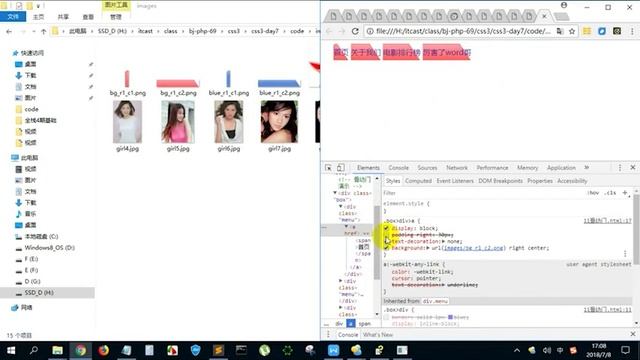The height and width of the screenshot is (360, 640).
Task: Open the translate page icon in address bar
Action: (x=560, y=31)
